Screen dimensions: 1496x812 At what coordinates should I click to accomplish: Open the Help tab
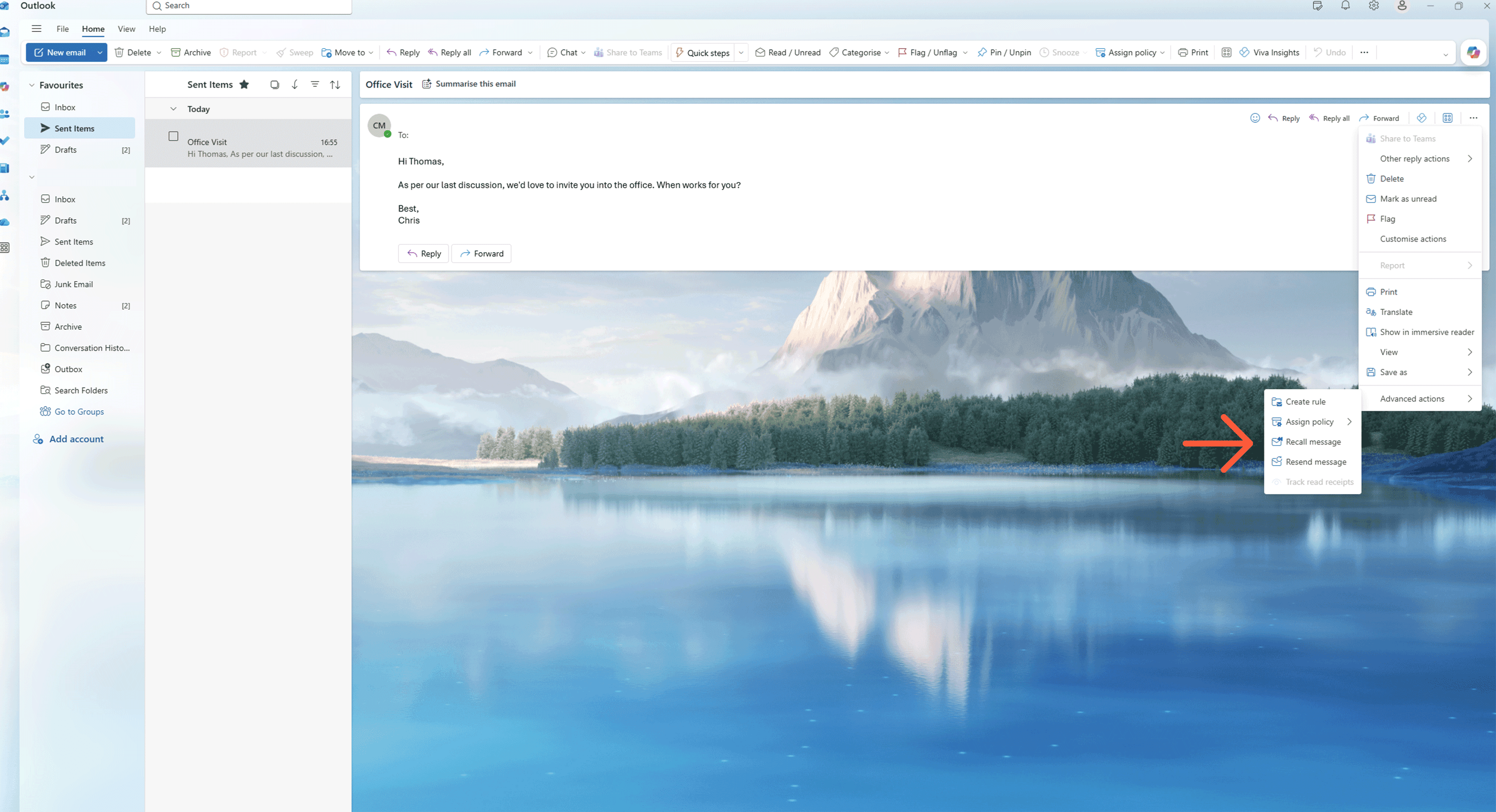(x=157, y=29)
